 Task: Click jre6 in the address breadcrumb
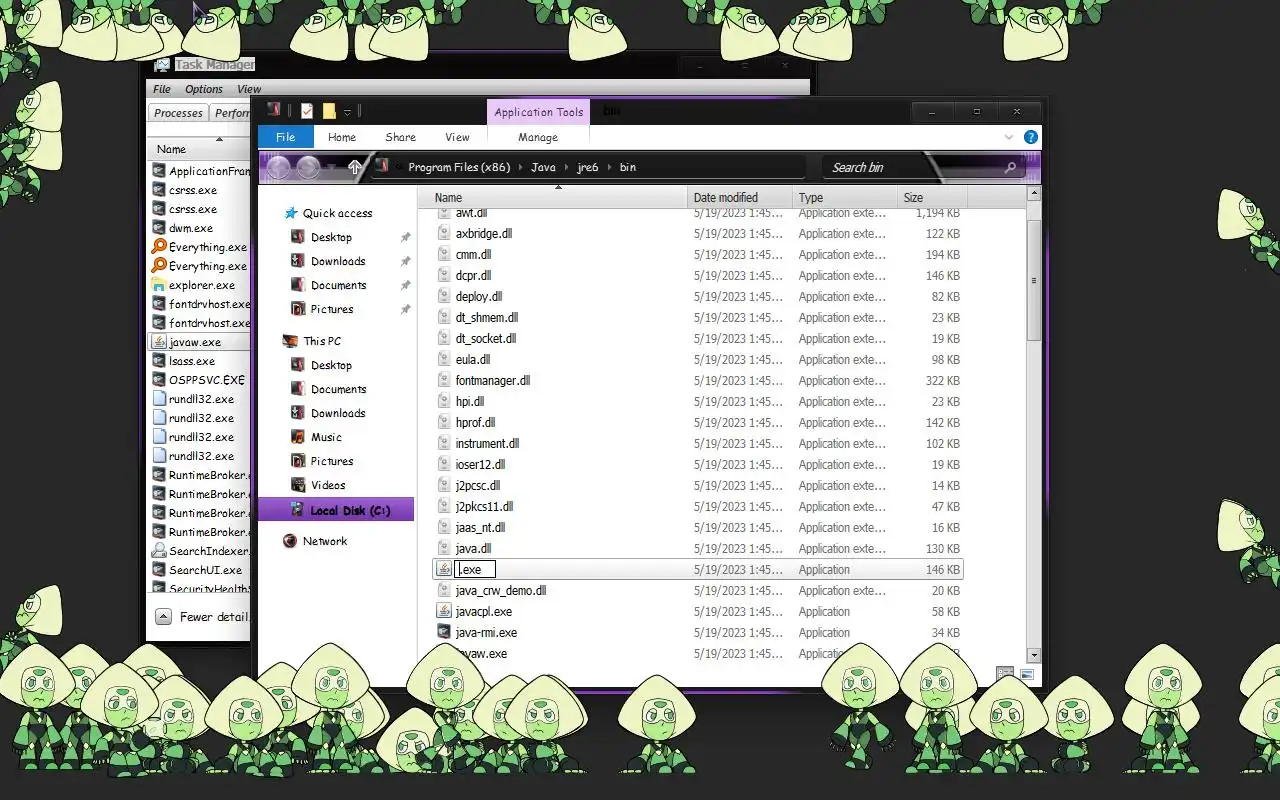coord(588,167)
